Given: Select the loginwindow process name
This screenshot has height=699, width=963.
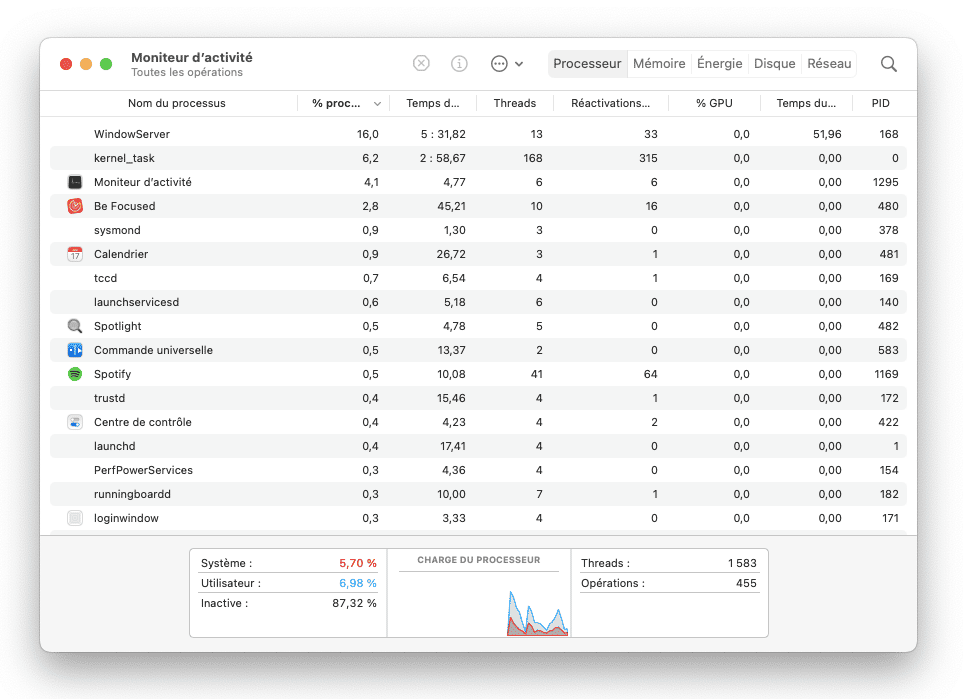Looking at the screenshot, I should click(x=126, y=518).
